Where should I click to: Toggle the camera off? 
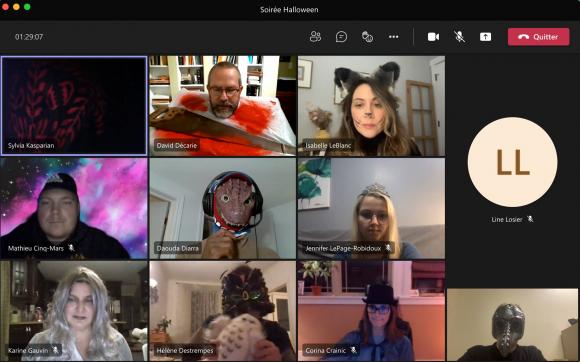(x=434, y=37)
